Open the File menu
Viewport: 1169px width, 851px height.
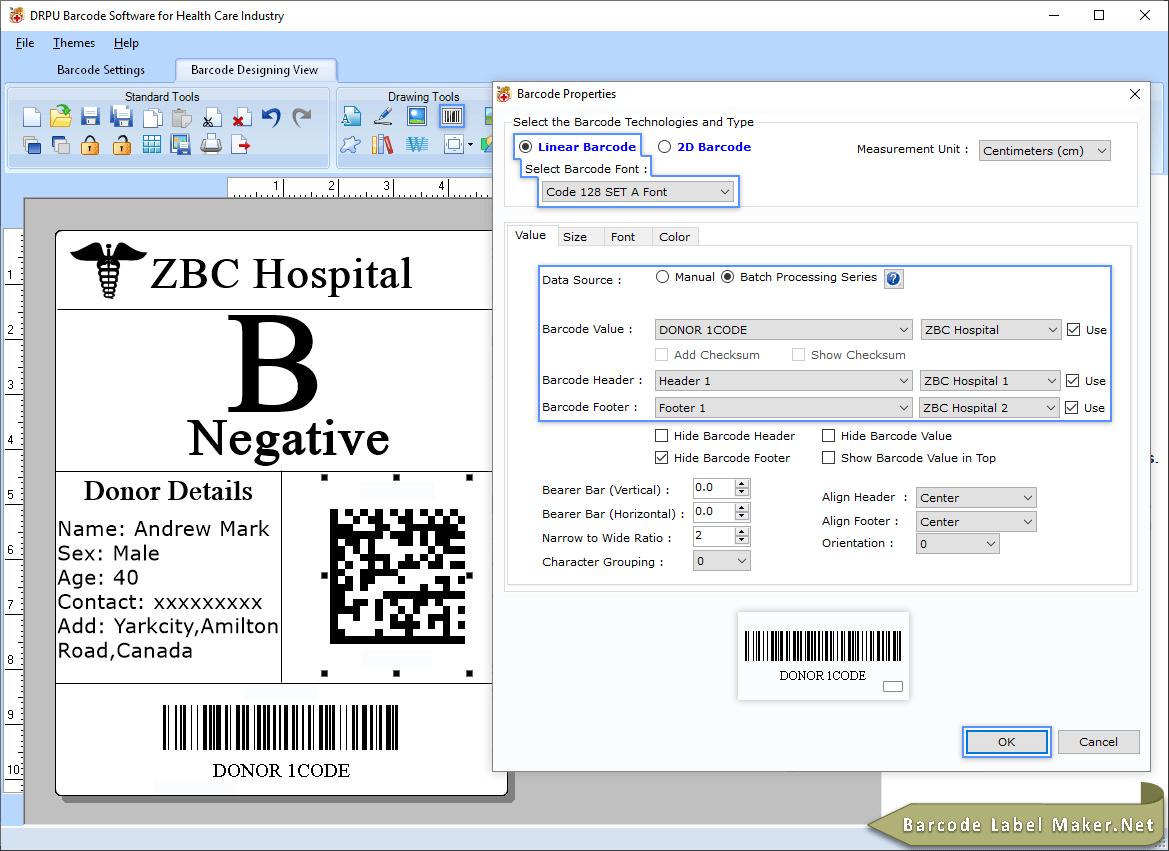25,43
